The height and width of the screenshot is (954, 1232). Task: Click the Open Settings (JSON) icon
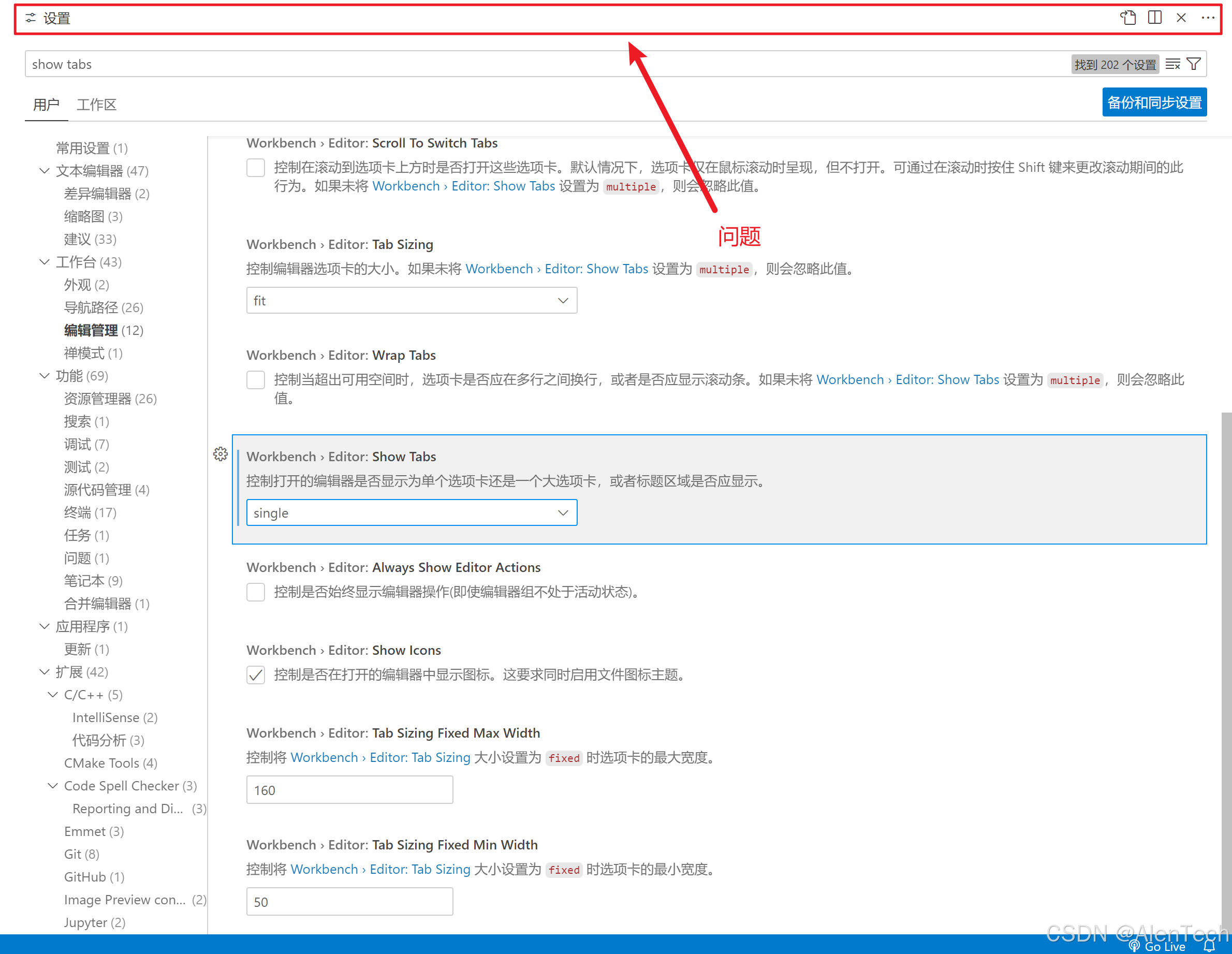[1127, 18]
